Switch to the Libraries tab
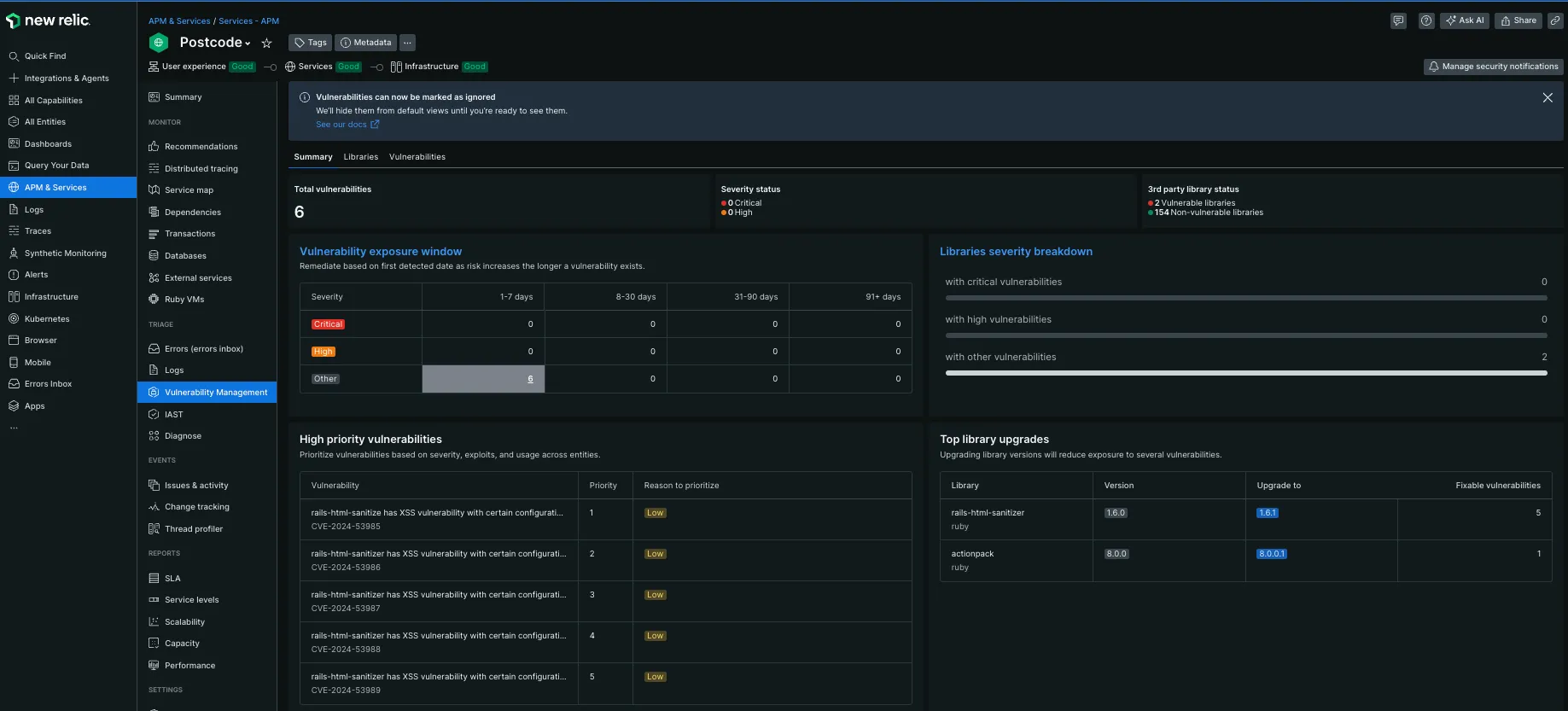The image size is (1568, 711). (x=360, y=157)
